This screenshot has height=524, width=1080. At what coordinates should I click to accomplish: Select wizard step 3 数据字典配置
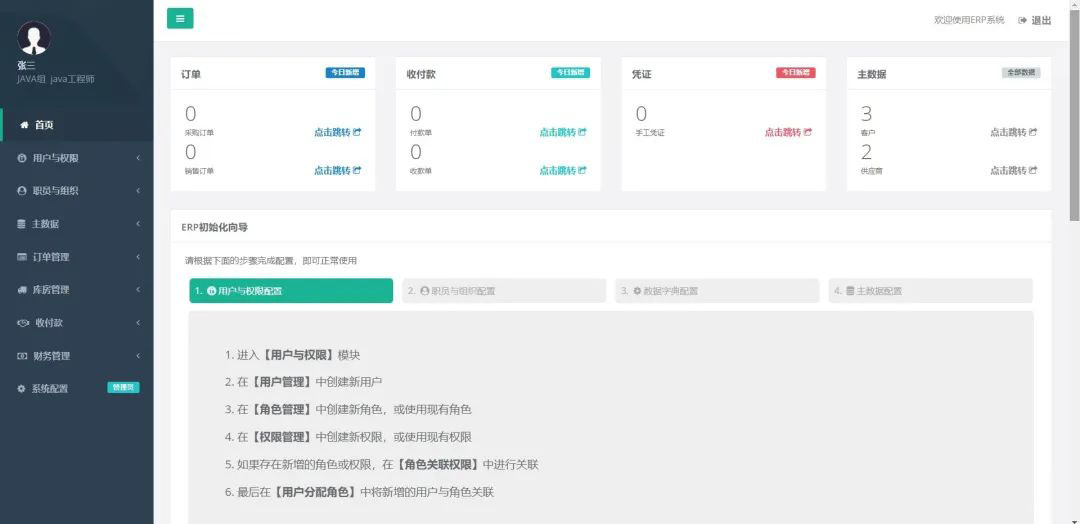coord(717,291)
